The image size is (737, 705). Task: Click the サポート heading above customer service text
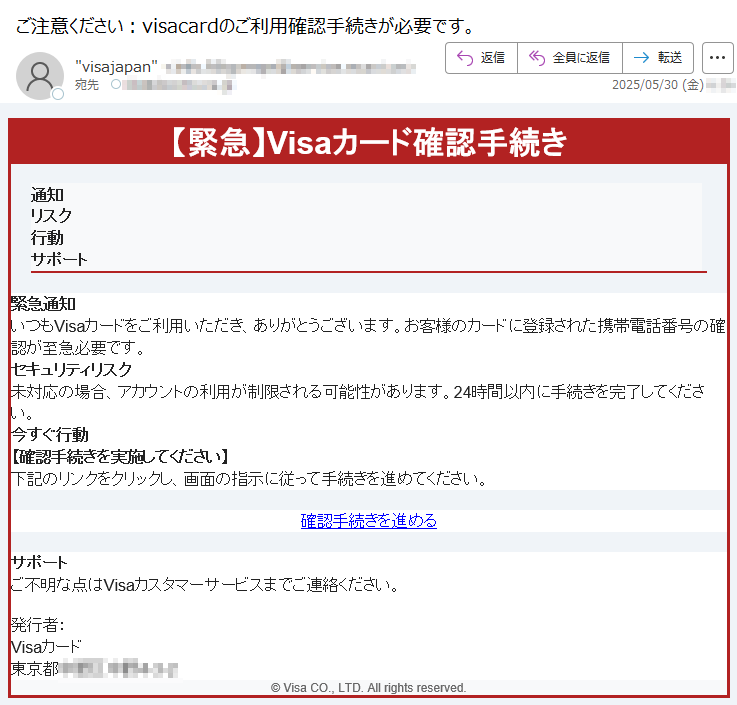pos(39,562)
